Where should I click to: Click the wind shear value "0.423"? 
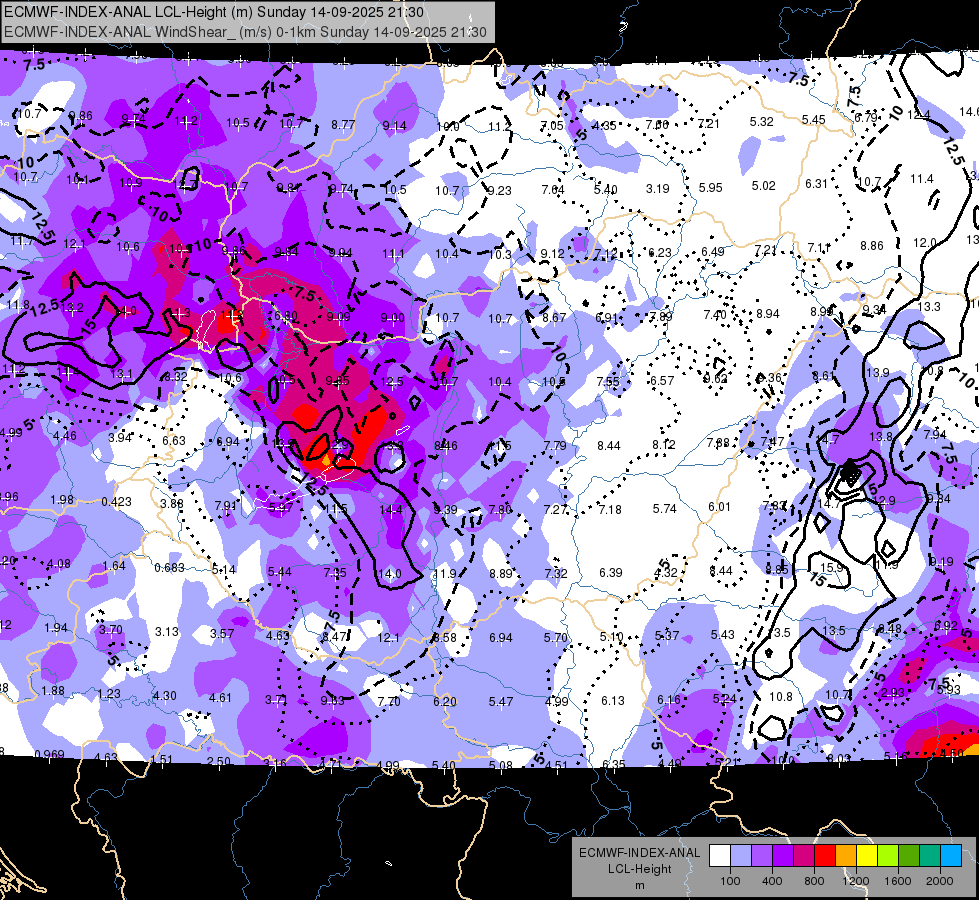[117, 502]
